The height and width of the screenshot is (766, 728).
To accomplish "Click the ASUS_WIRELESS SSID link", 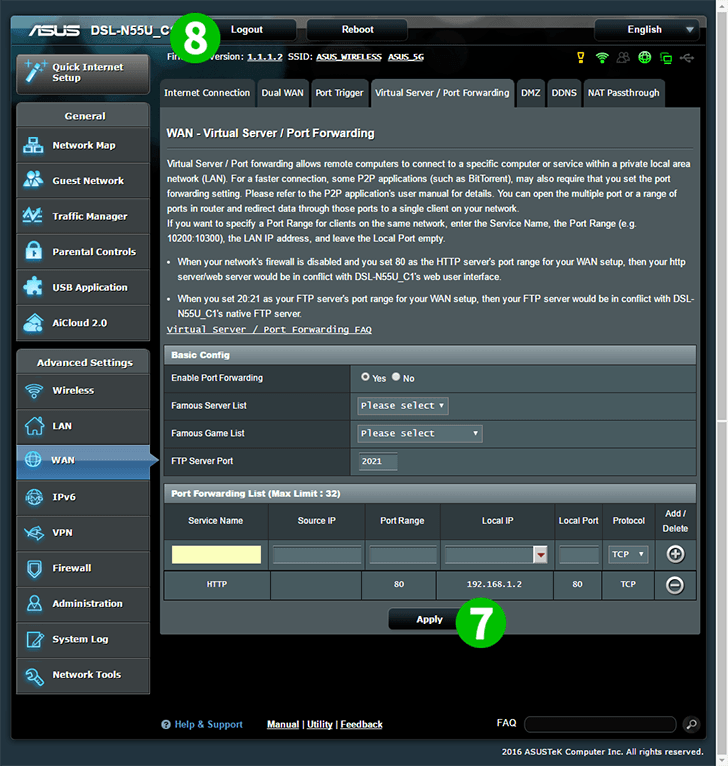I will click(x=349, y=57).
